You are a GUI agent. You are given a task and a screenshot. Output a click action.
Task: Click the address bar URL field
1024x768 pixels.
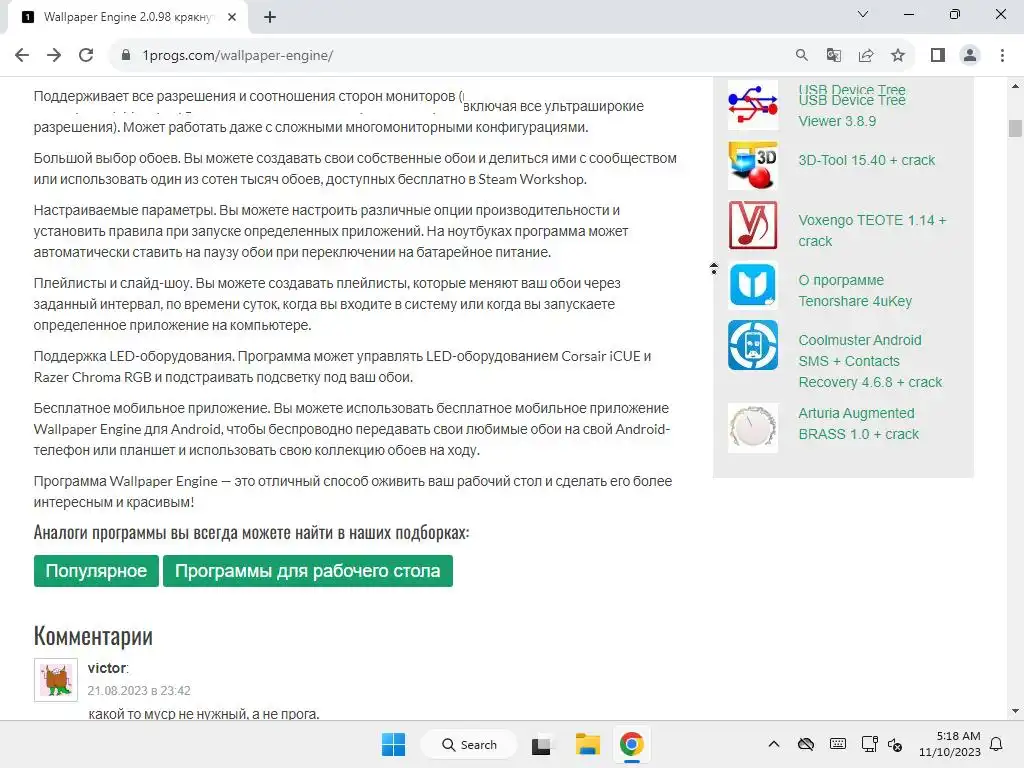(x=457, y=56)
